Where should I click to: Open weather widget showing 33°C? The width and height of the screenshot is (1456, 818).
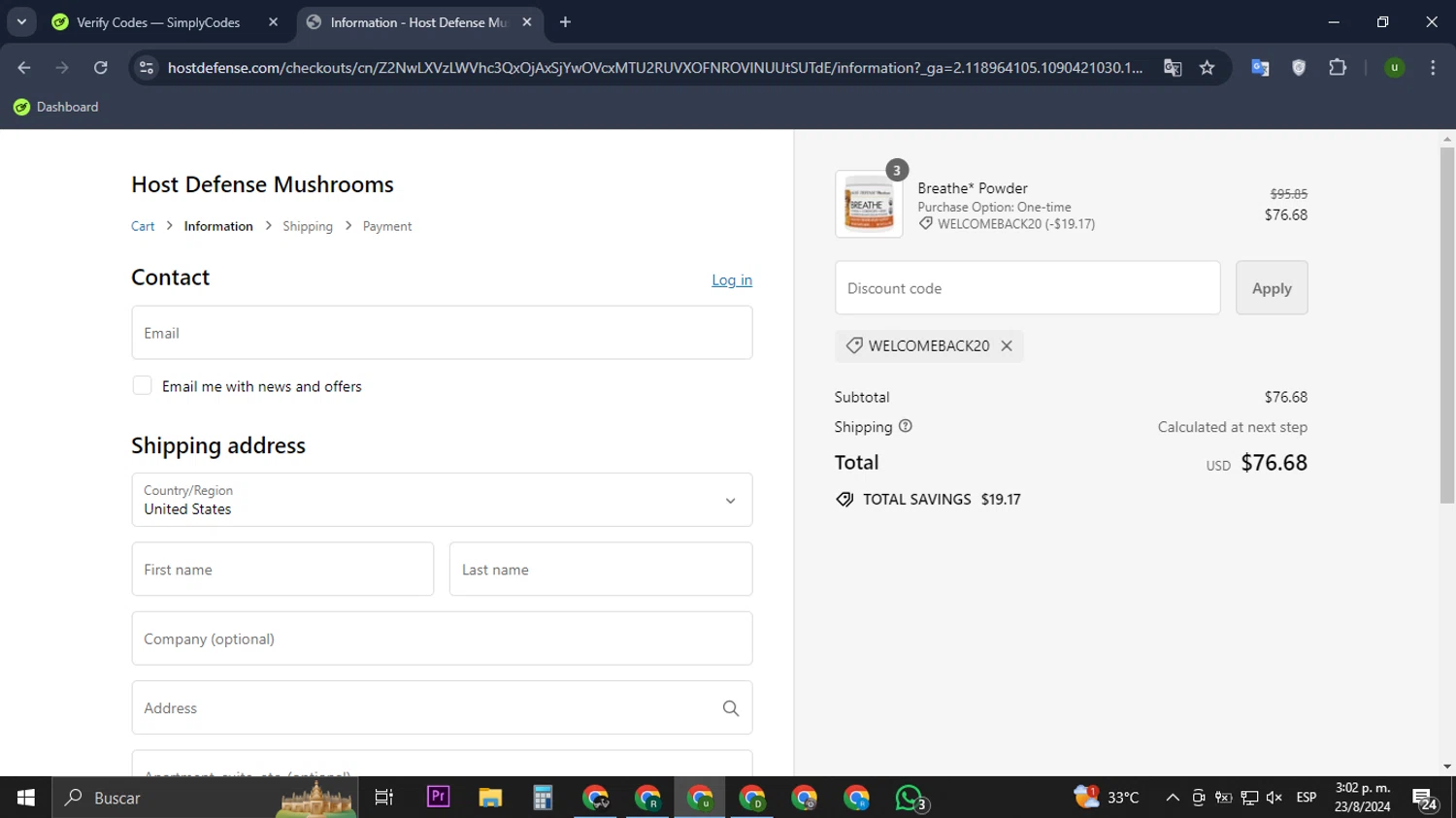click(x=1107, y=798)
